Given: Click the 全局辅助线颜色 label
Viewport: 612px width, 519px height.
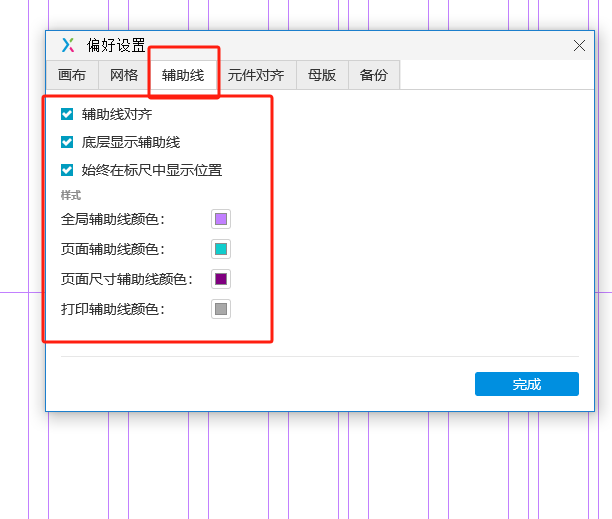Looking at the screenshot, I should click(113, 219).
